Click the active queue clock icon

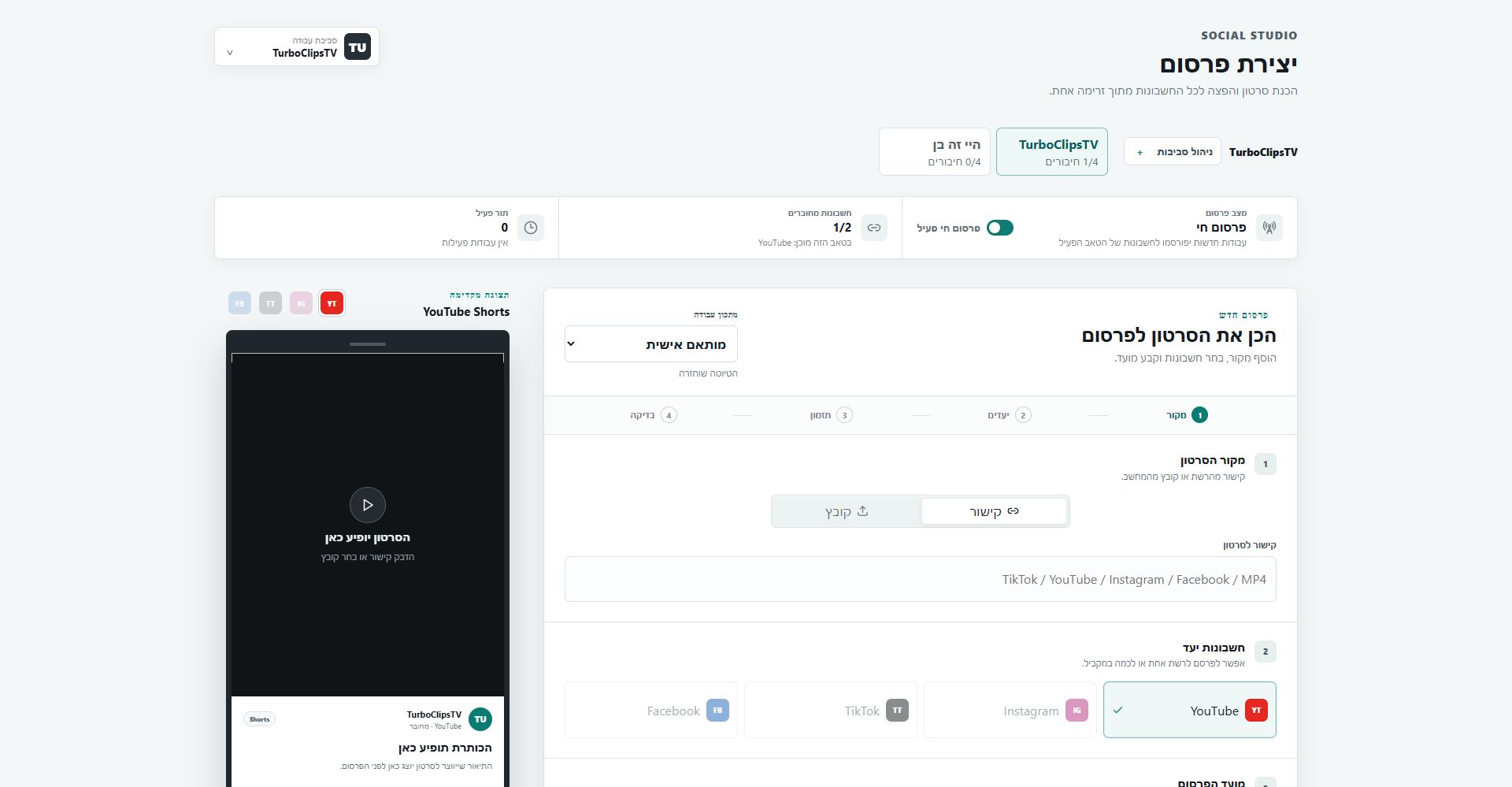point(531,228)
